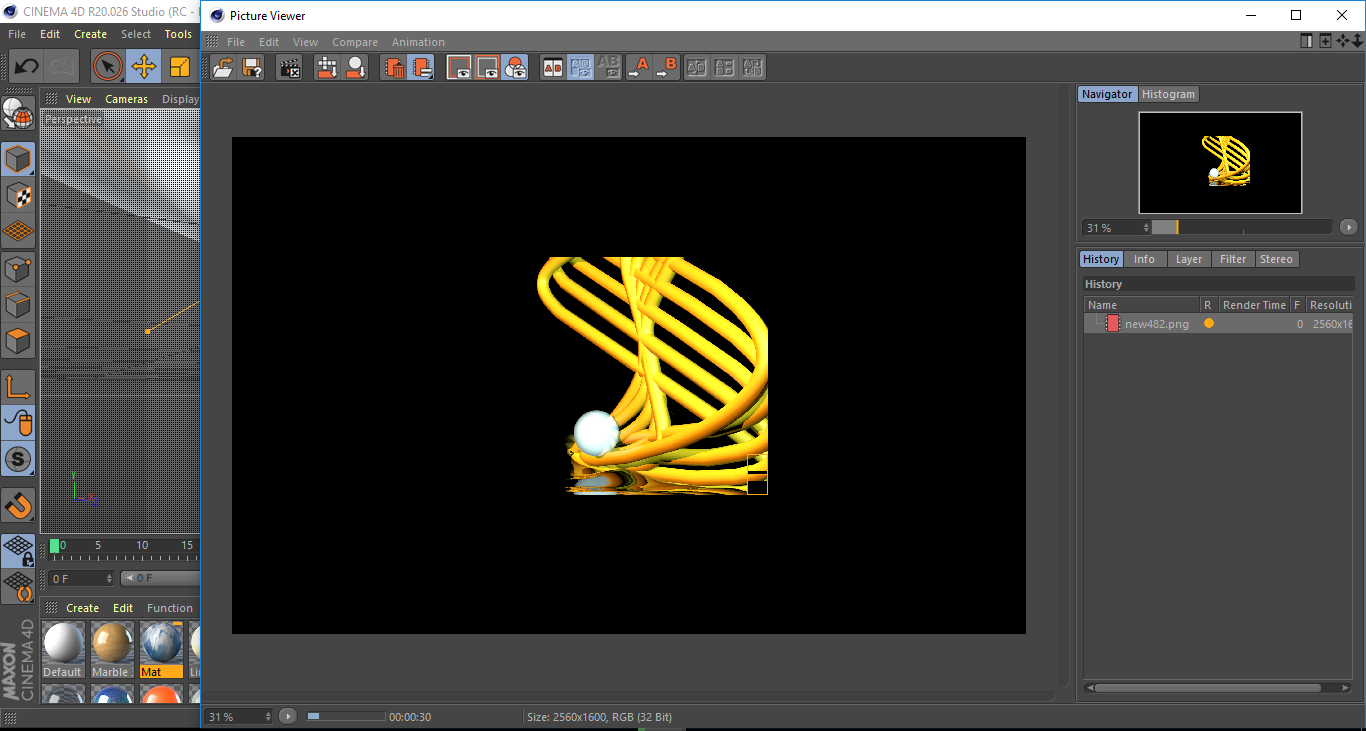Screen dimensions: 1366x731
Task: Click the greyed AB eye icon
Action: pyautogui.click(x=608, y=67)
